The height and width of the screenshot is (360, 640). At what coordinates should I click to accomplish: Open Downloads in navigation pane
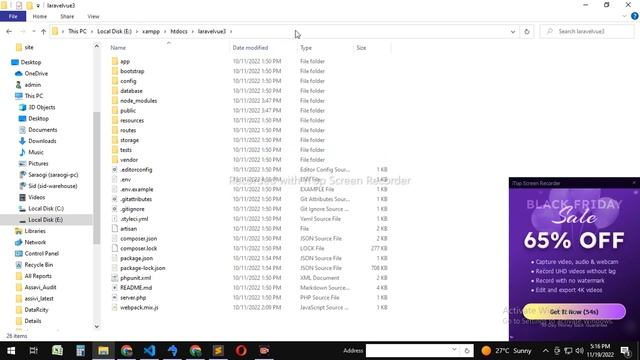pos(42,141)
